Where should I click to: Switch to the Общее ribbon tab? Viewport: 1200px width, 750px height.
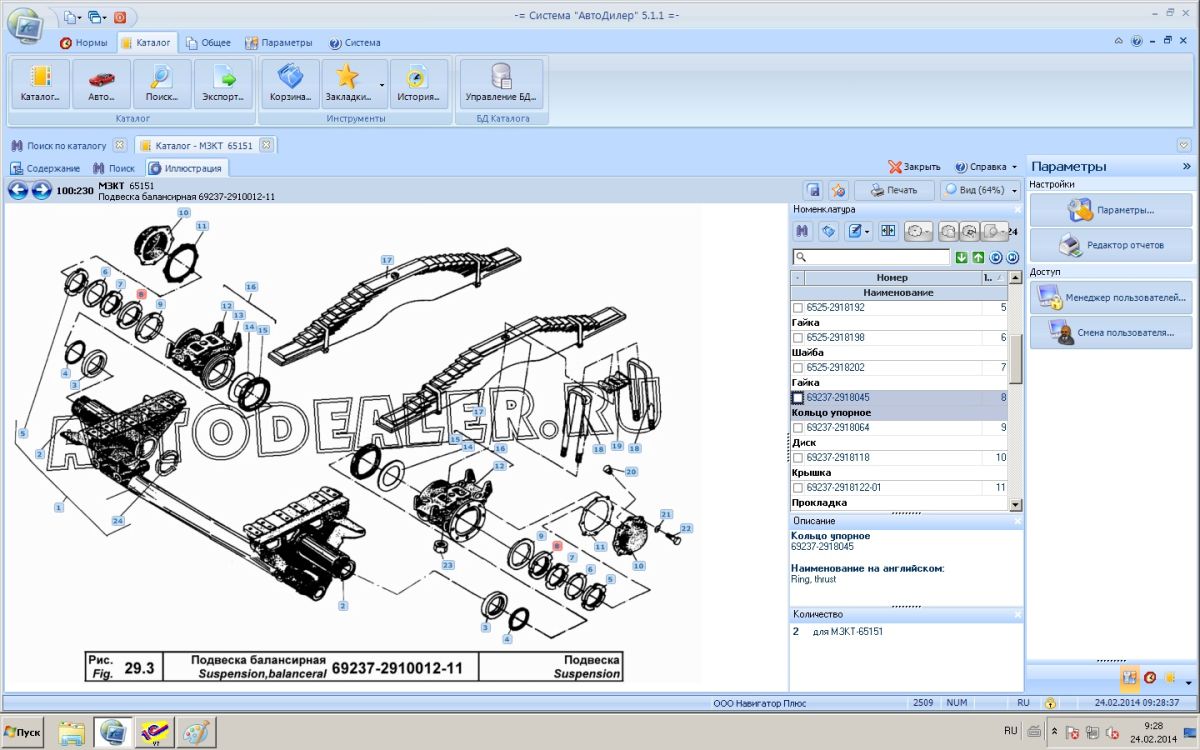coord(208,43)
